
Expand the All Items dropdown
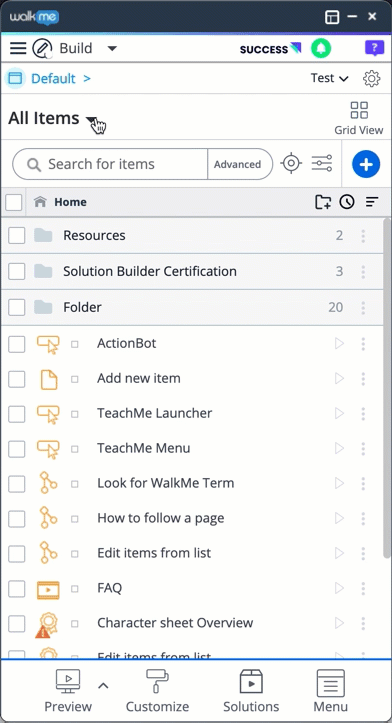click(x=91, y=119)
